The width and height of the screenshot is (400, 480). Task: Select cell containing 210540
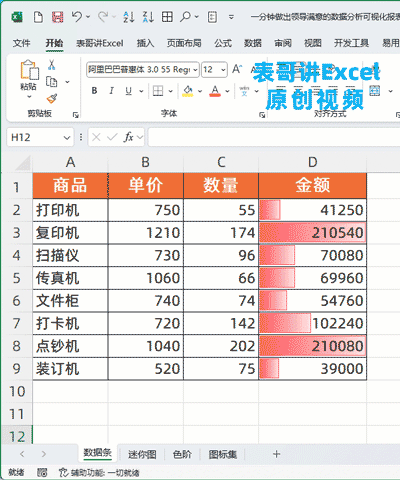313,233
